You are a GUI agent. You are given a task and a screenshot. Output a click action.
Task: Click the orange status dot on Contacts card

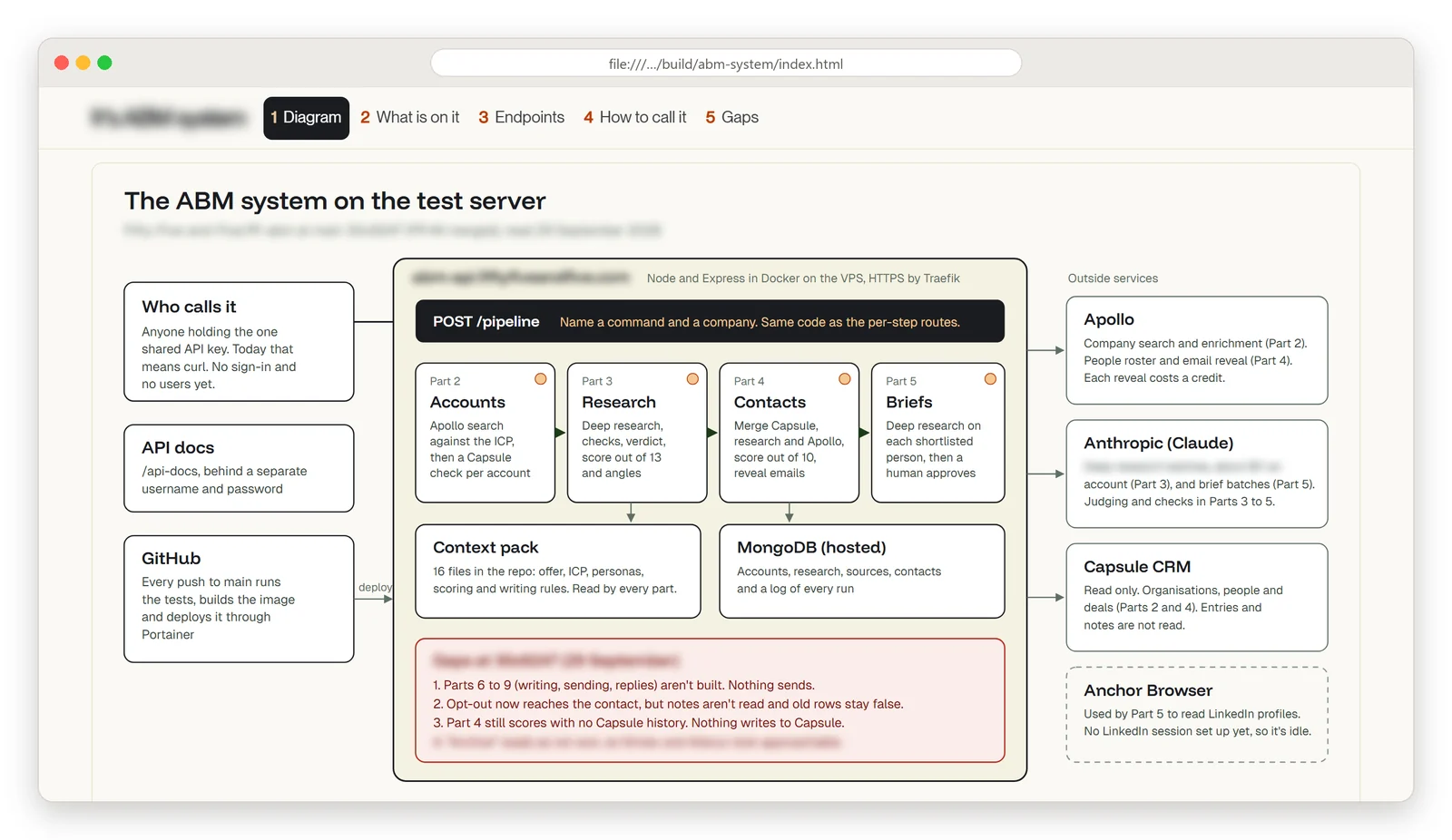click(x=845, y=379)
